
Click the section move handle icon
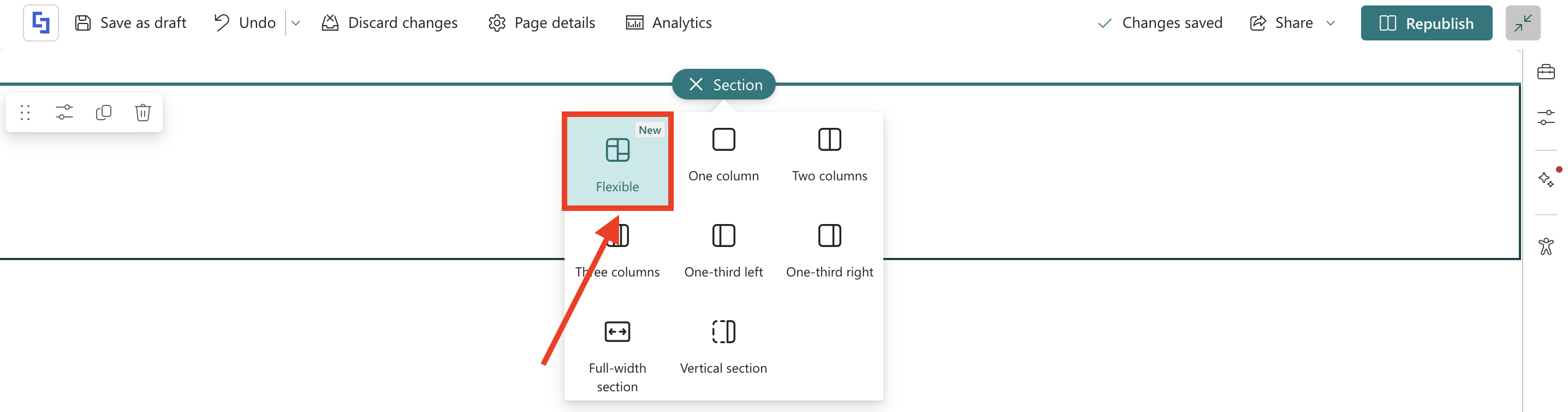(25, 113)
